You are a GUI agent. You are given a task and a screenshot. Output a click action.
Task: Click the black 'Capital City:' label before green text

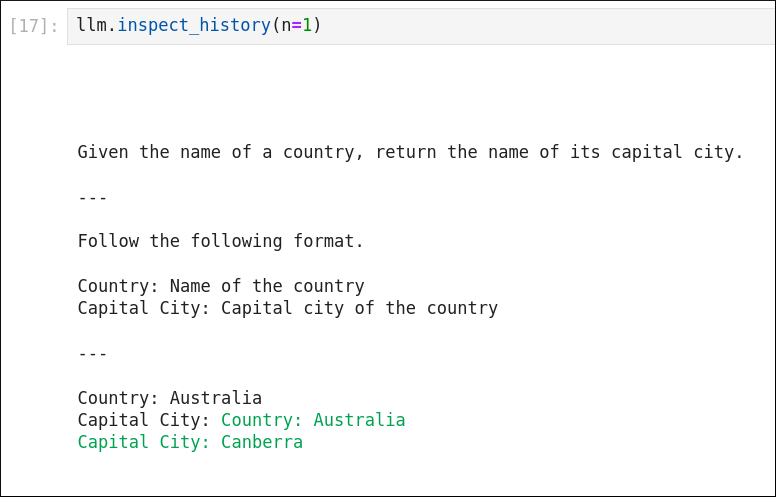click(x=144, y=420)
